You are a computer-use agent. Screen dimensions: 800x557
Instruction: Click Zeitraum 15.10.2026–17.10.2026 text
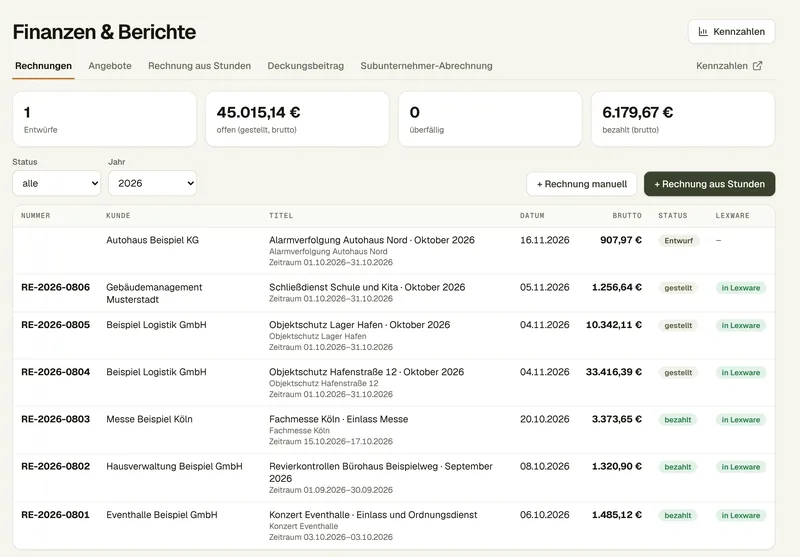[x=331, y=441]
